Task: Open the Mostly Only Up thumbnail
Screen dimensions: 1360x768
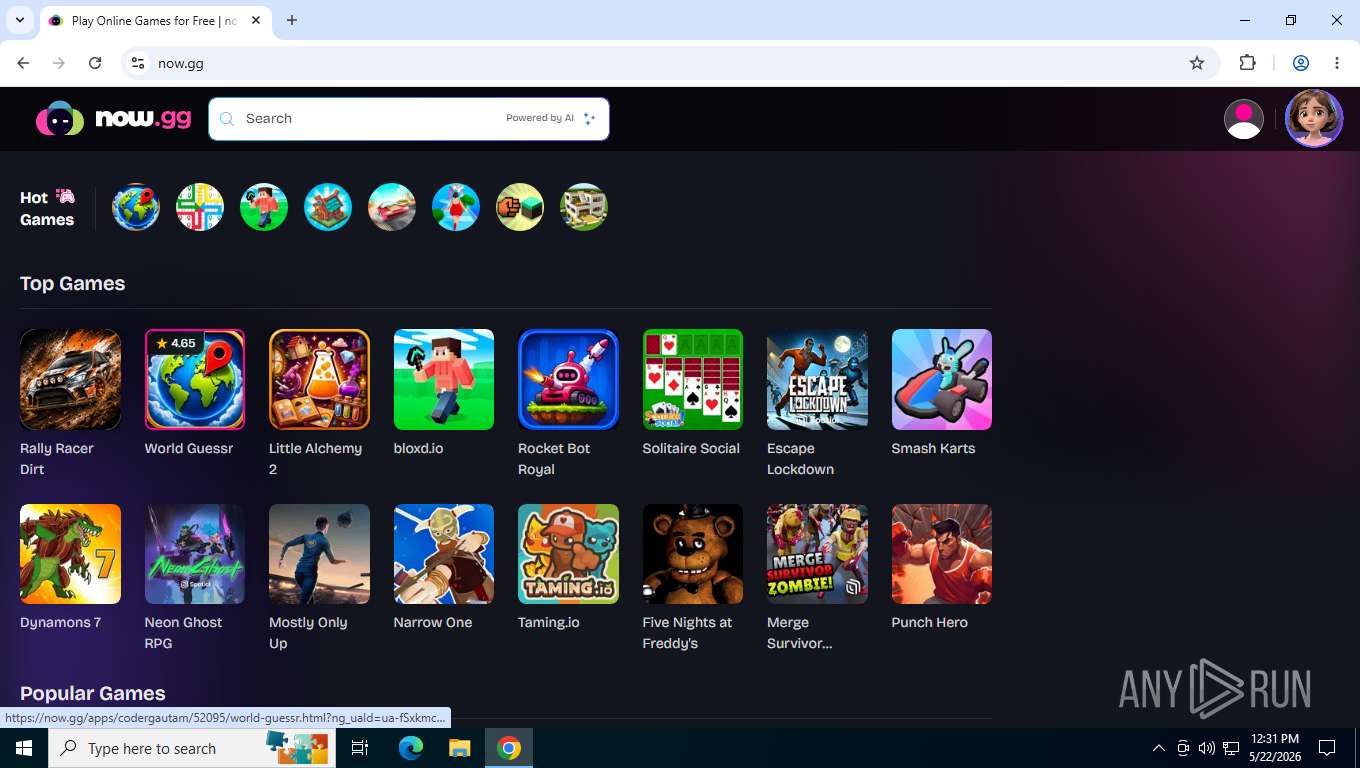Action: tap(319, 554)
